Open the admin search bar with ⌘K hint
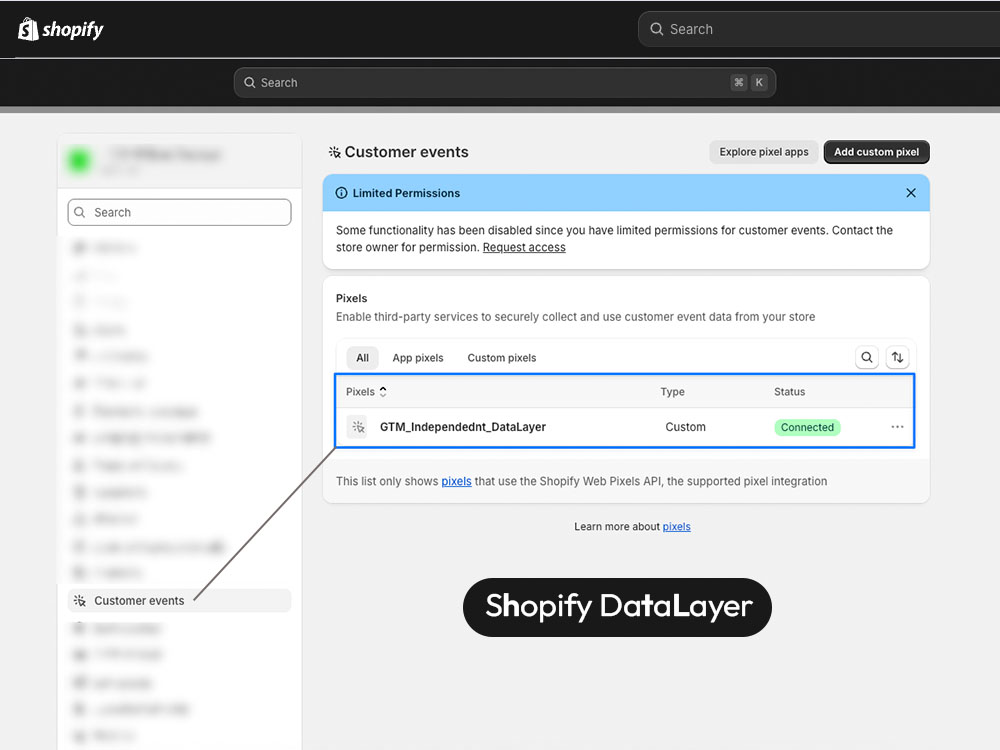The height and width of the screenshot is (750, 1000). pos(504,83)
